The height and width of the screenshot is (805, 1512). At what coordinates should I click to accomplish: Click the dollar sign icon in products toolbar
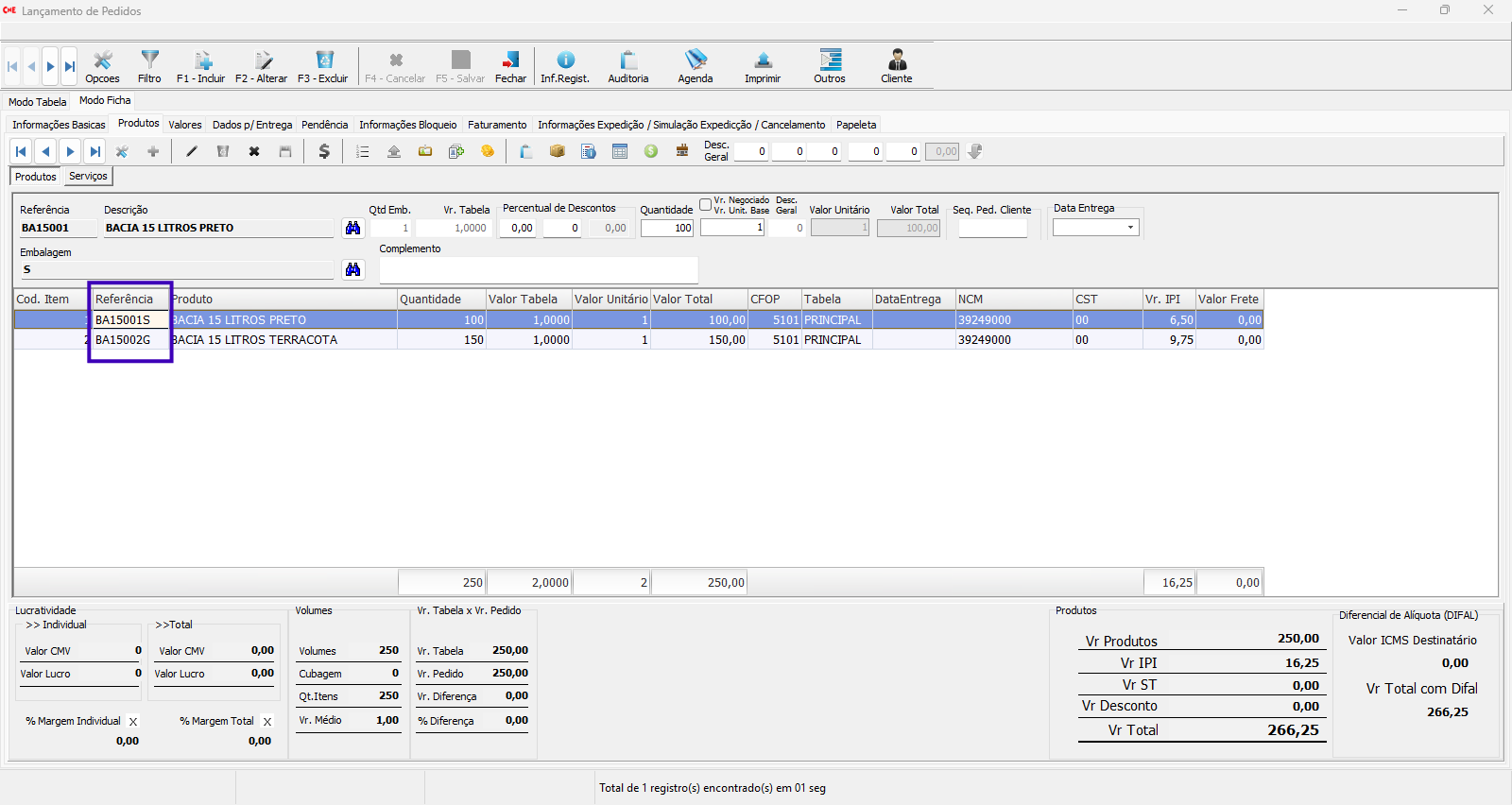324,151
